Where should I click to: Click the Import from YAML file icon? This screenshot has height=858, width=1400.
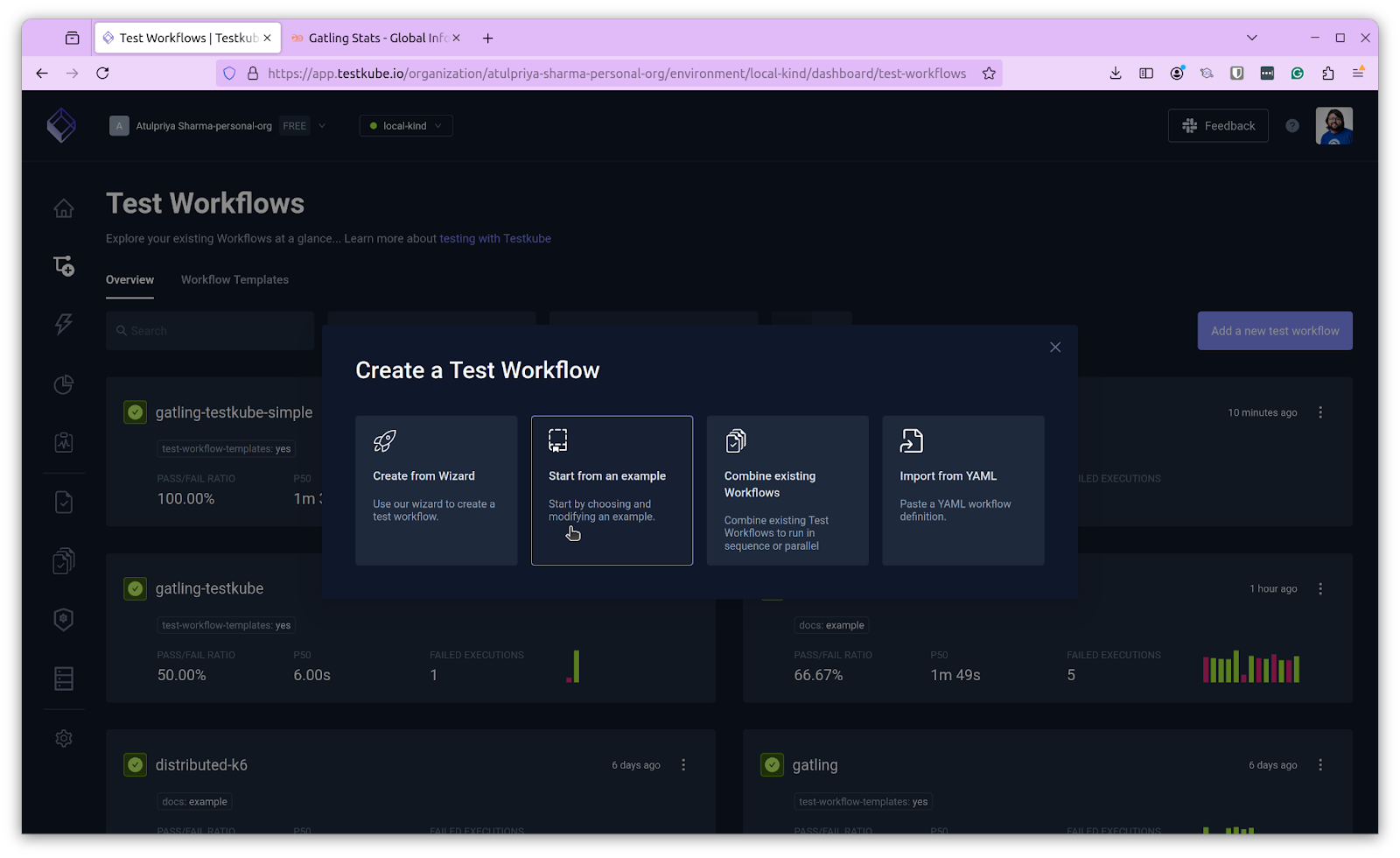tap(912, 440)
